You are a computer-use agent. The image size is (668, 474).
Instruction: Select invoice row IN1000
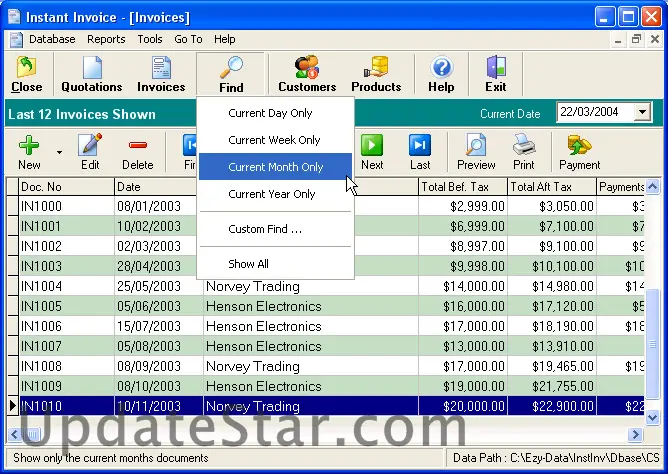tap(326, 206)
